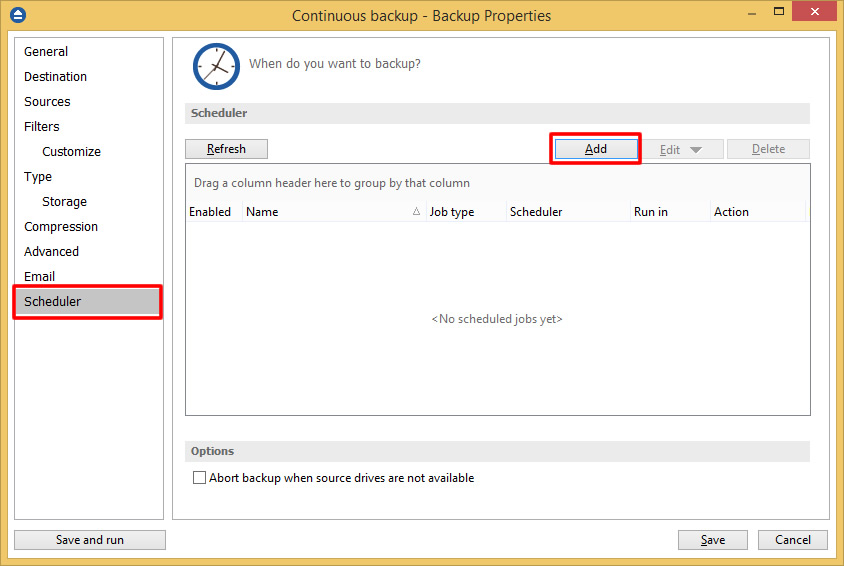
Task: Cancel the backup properties dialog
Action: pos(792,540)
